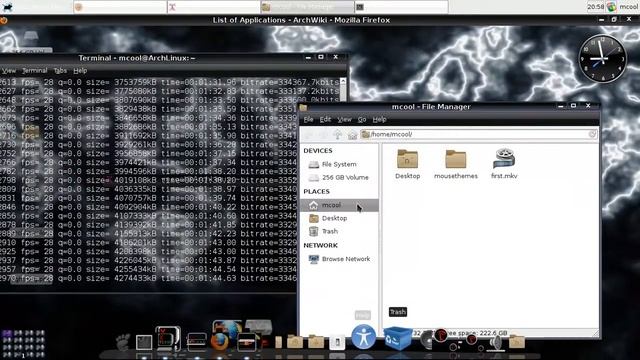Open View menu in Terminal window
The width and height of the screenshot is (640, 360).
(x=9, y=71)
